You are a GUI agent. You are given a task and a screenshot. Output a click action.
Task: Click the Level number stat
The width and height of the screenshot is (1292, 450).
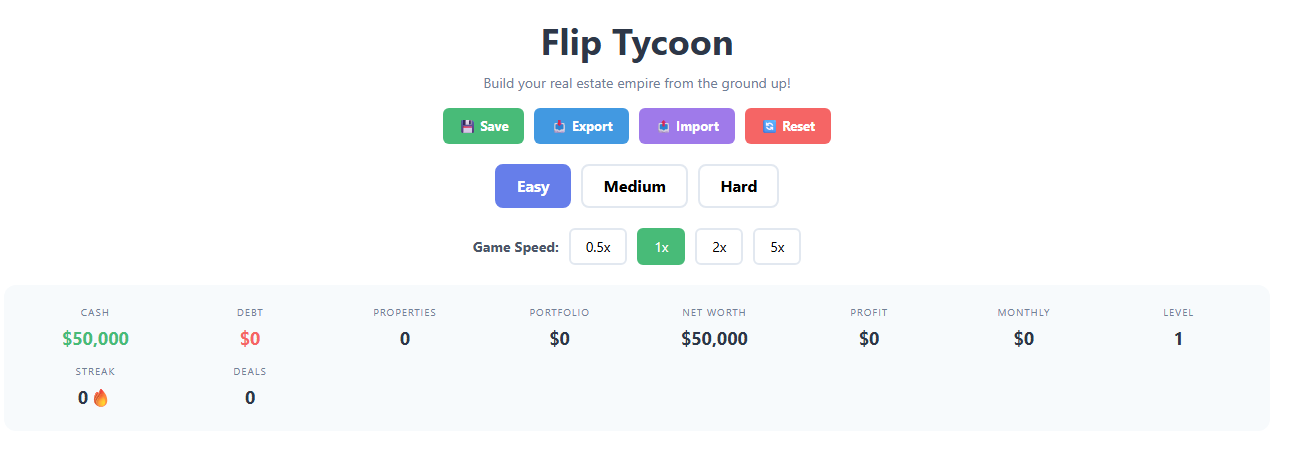[x=1178, y=339]
